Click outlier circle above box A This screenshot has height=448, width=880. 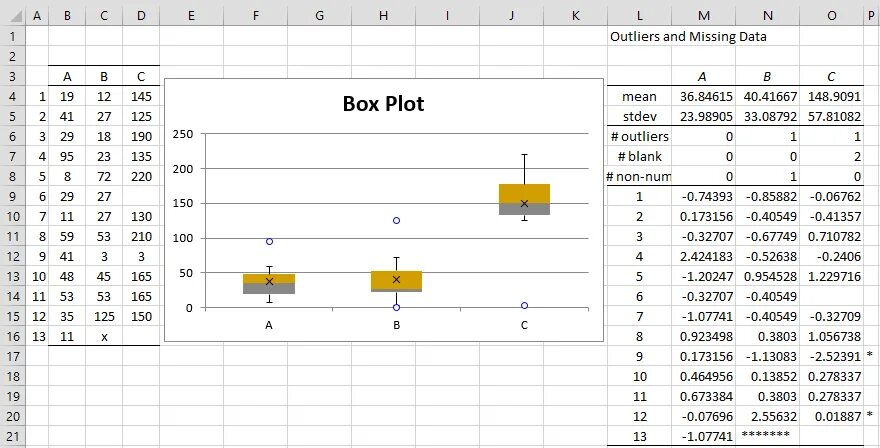(x=269, y=241)
